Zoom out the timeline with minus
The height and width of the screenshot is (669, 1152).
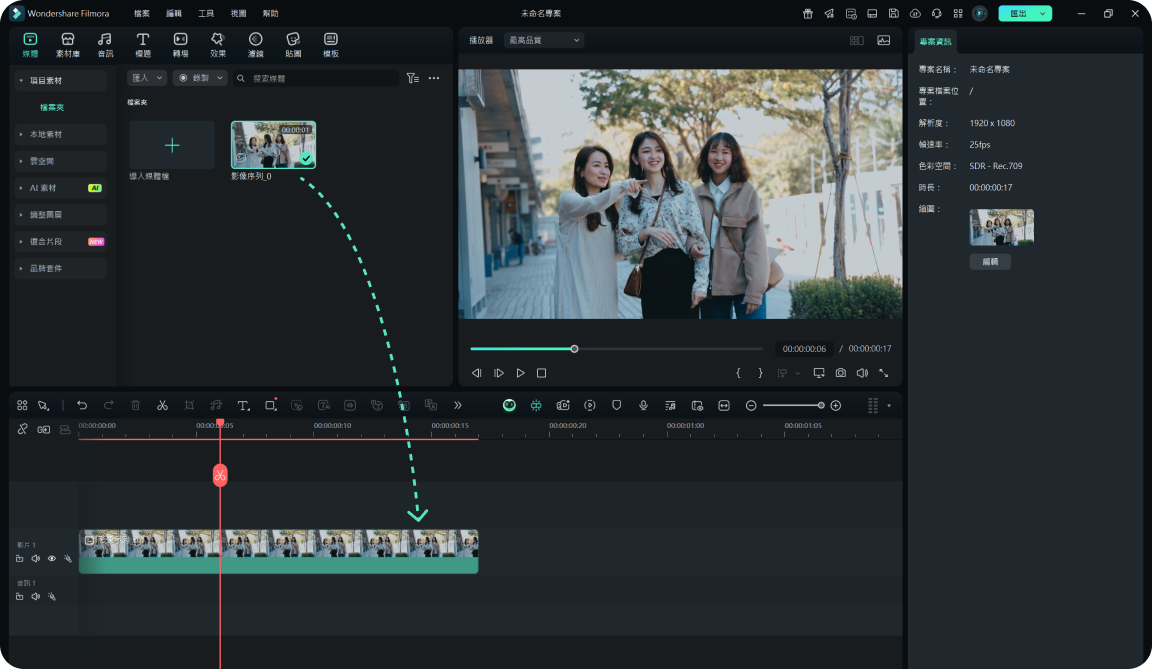[x=751, y=405]
